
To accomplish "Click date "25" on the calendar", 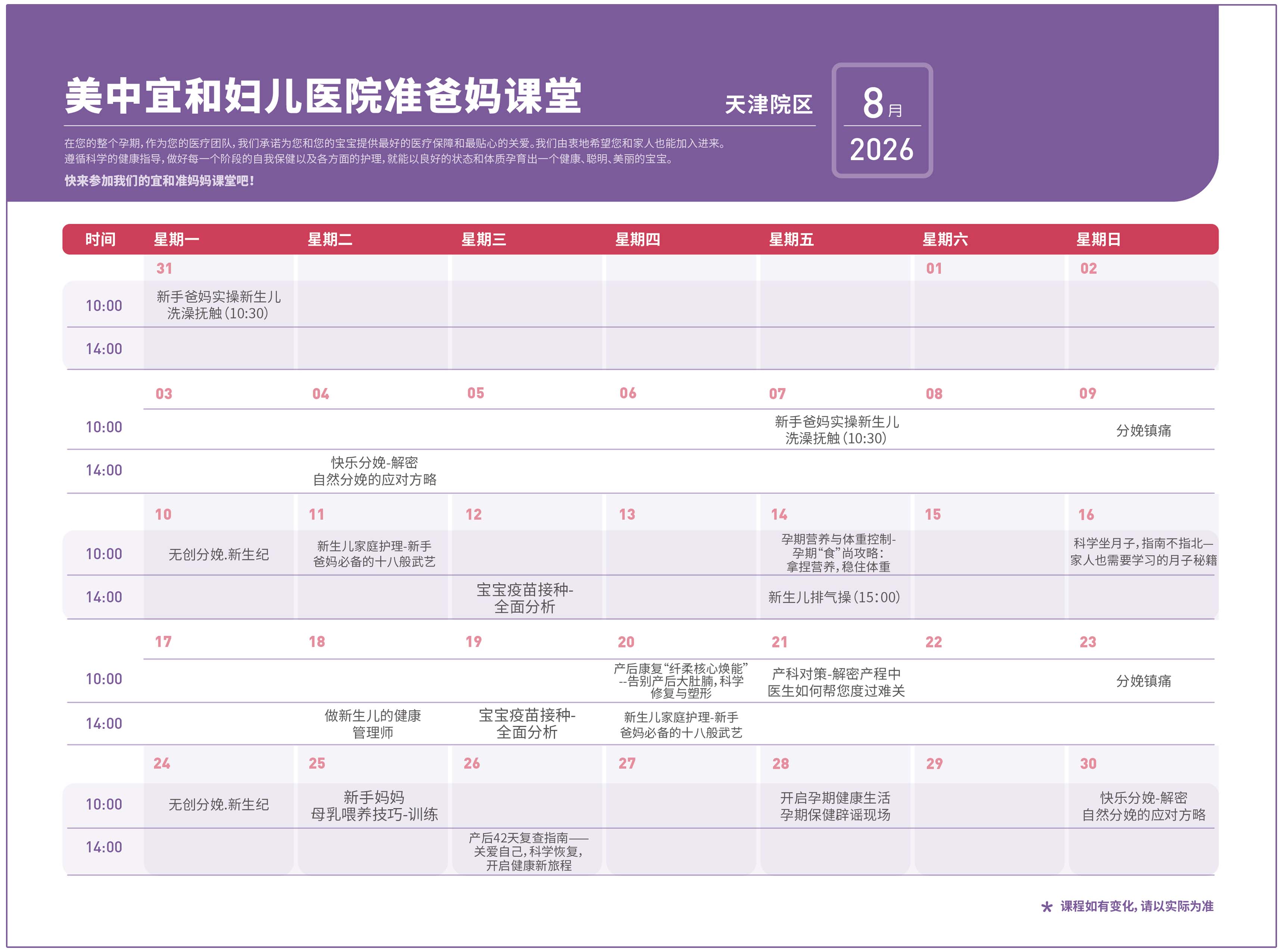I will (317, 763).
